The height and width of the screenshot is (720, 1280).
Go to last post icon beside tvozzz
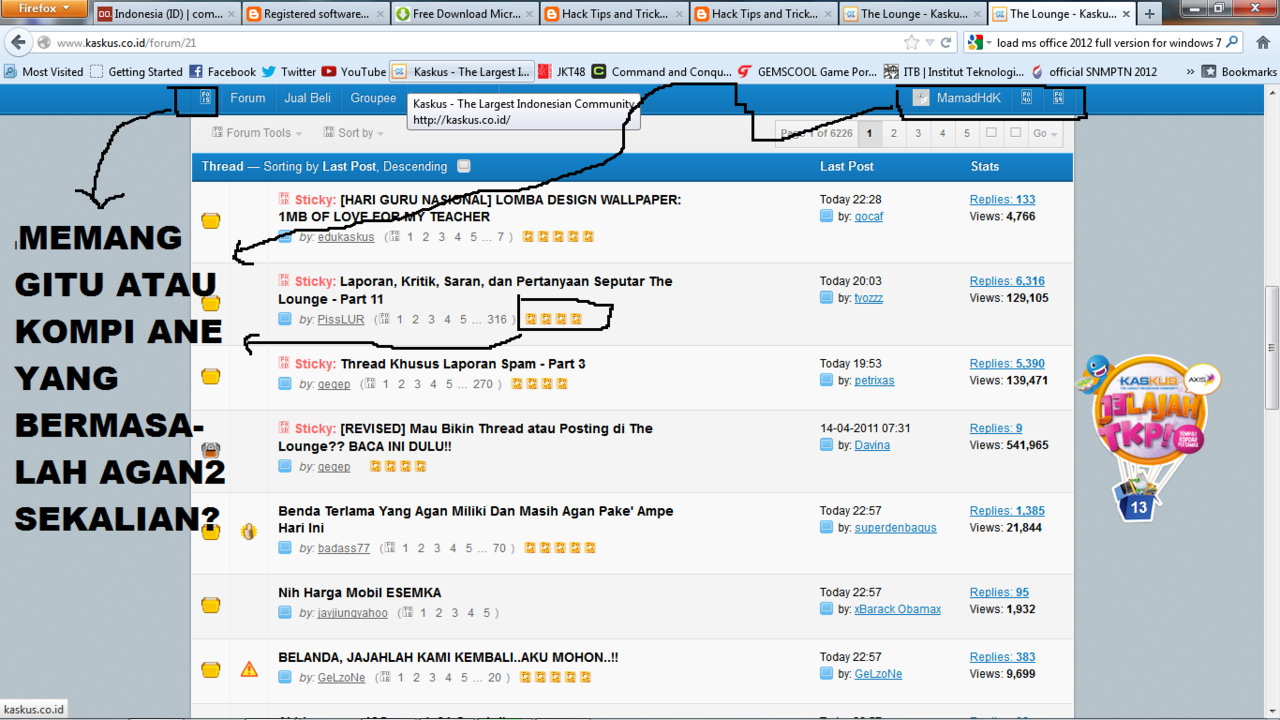(826, 298)
